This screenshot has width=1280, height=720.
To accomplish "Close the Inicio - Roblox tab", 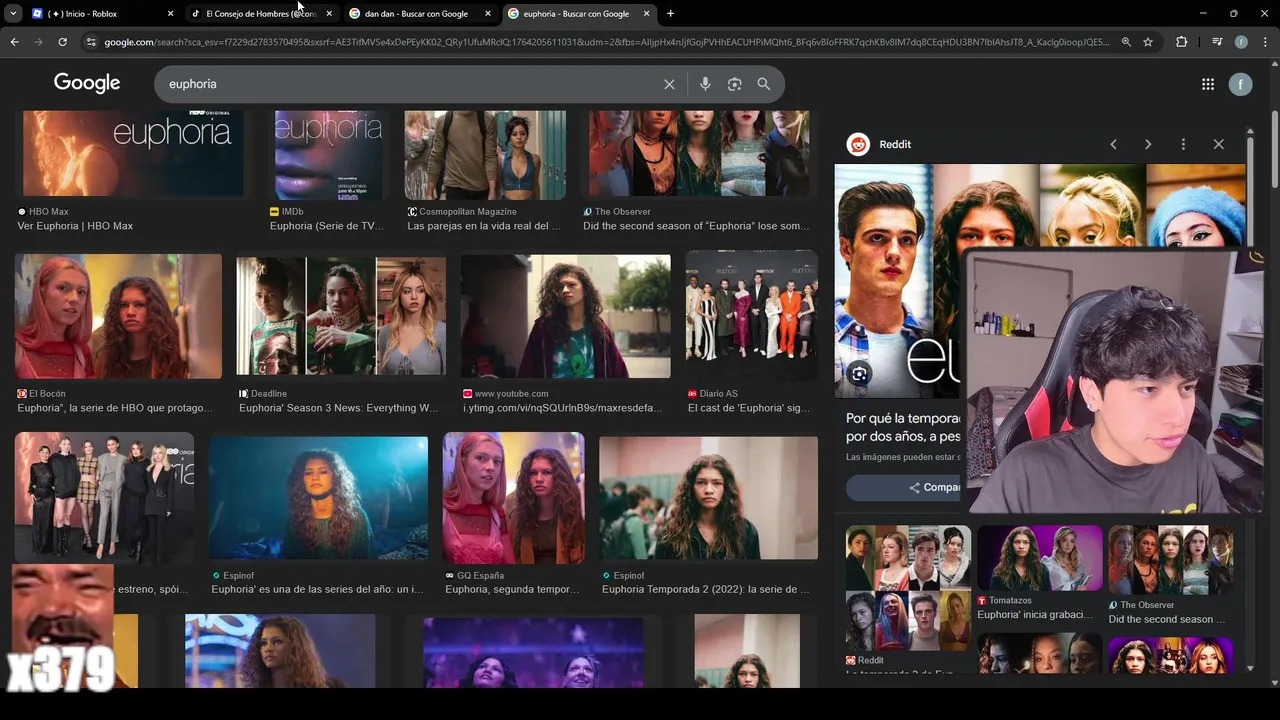I will point(171,14).
